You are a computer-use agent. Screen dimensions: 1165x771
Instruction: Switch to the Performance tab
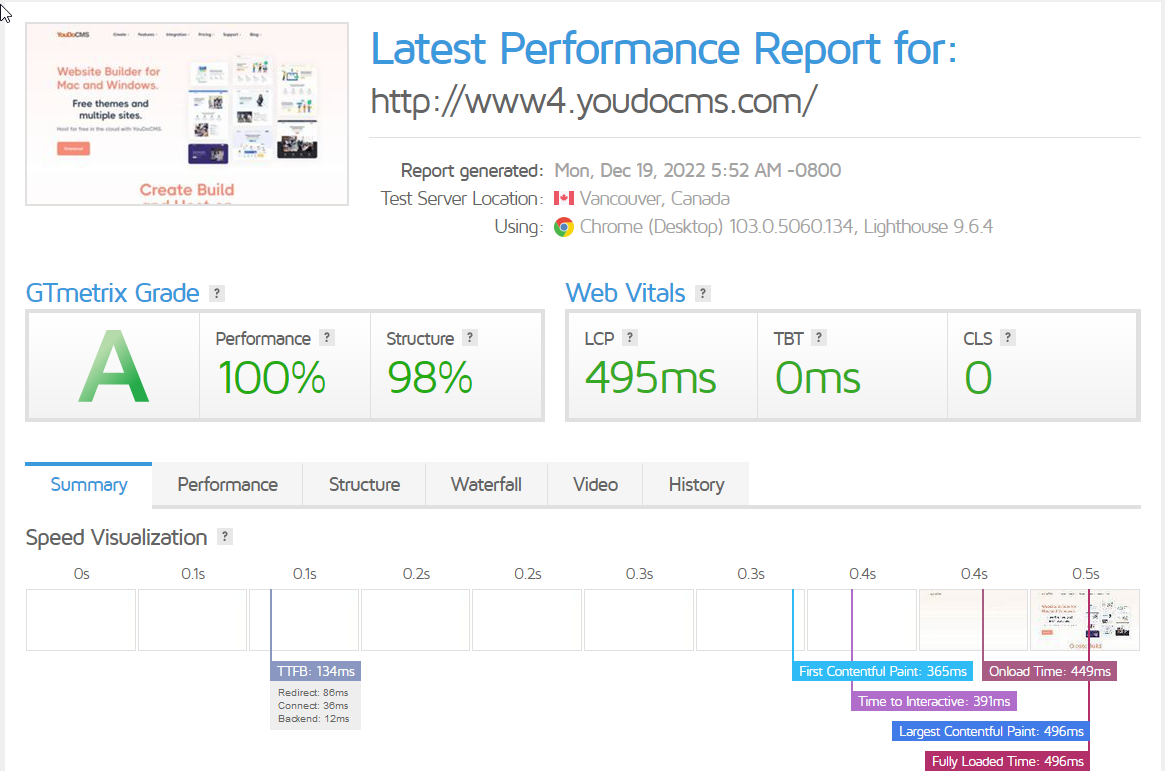(x=227, y=485)
